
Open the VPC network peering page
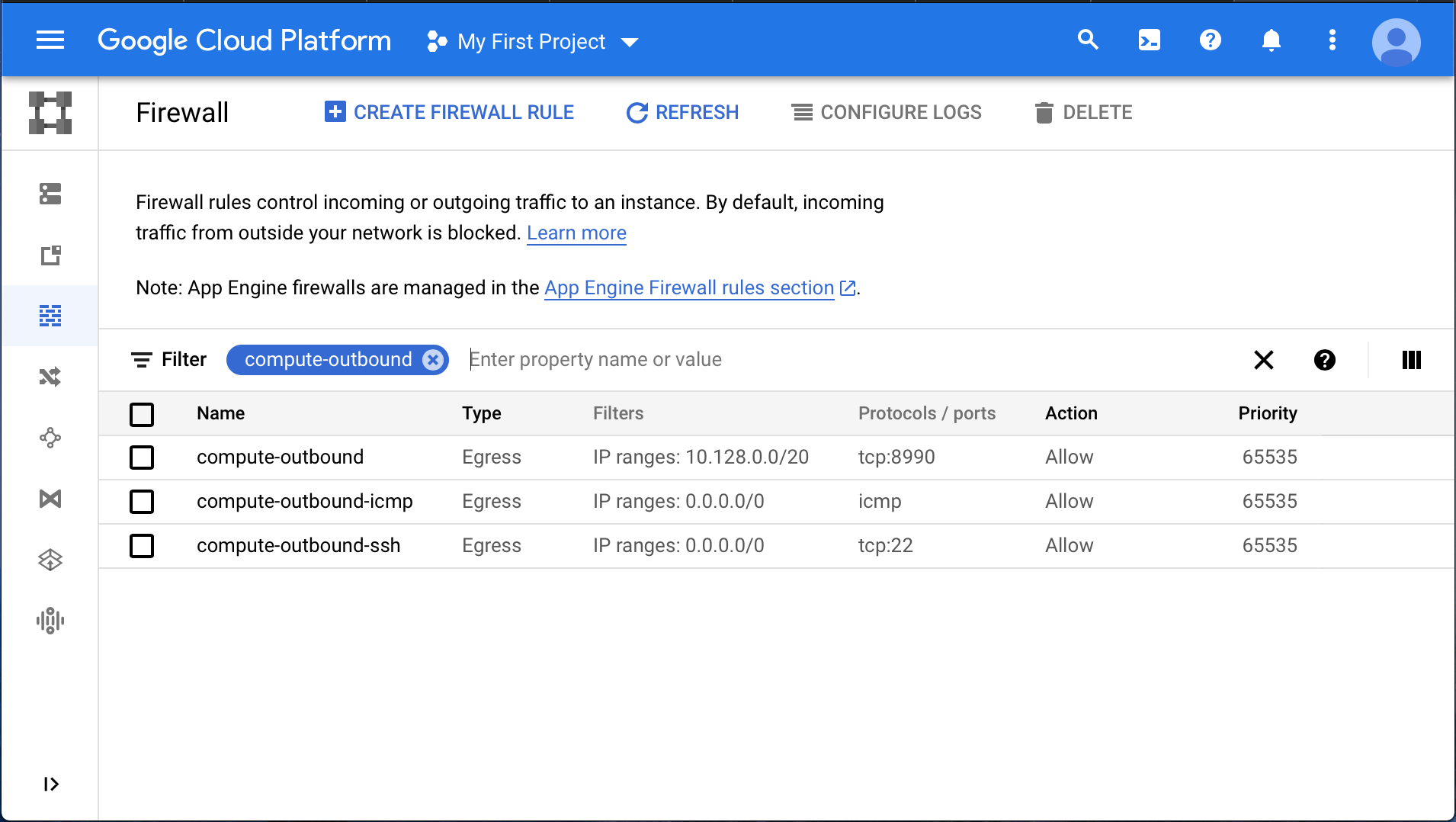click(50, 438)
